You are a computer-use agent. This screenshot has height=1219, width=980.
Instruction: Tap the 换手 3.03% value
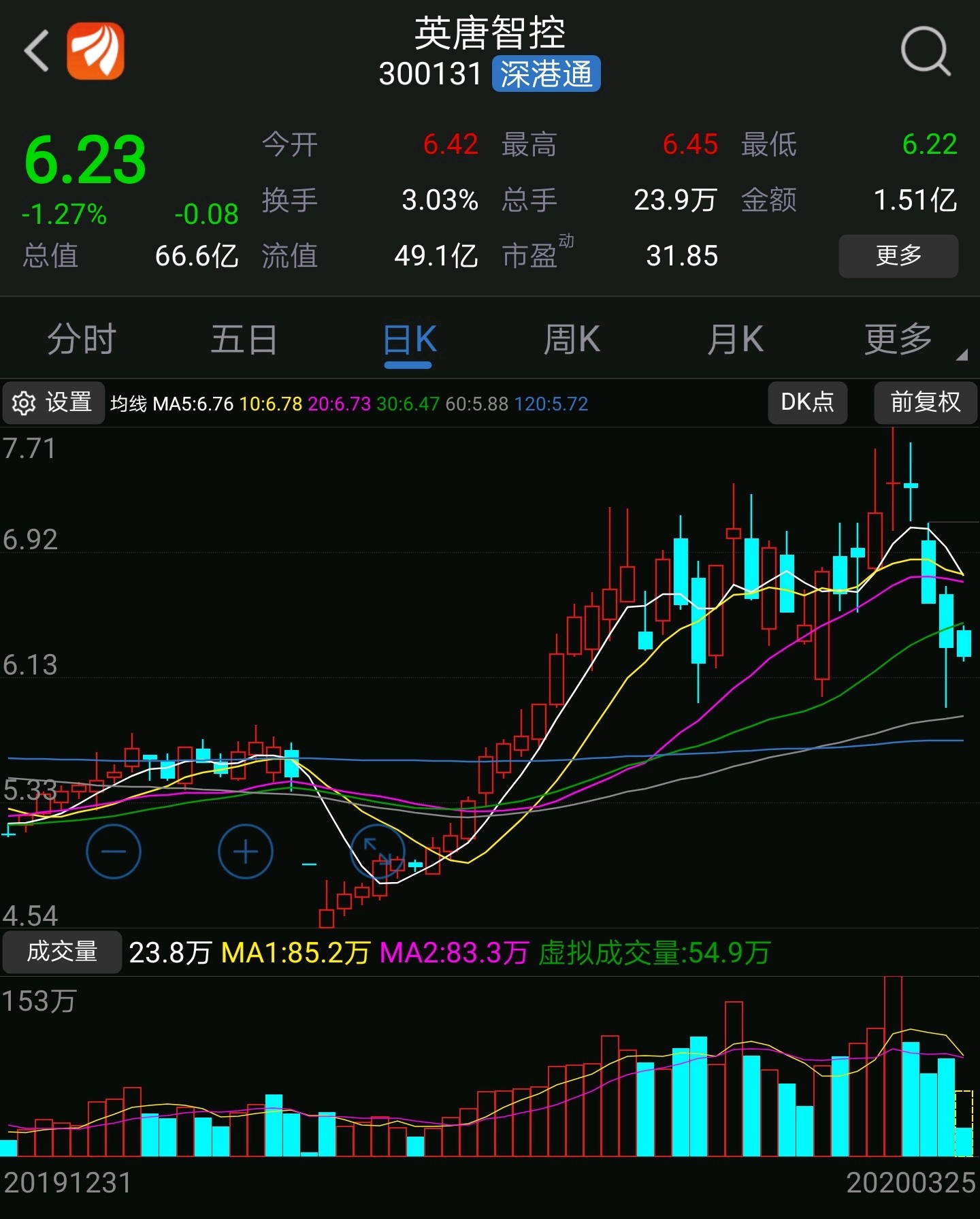pos(440,200)
